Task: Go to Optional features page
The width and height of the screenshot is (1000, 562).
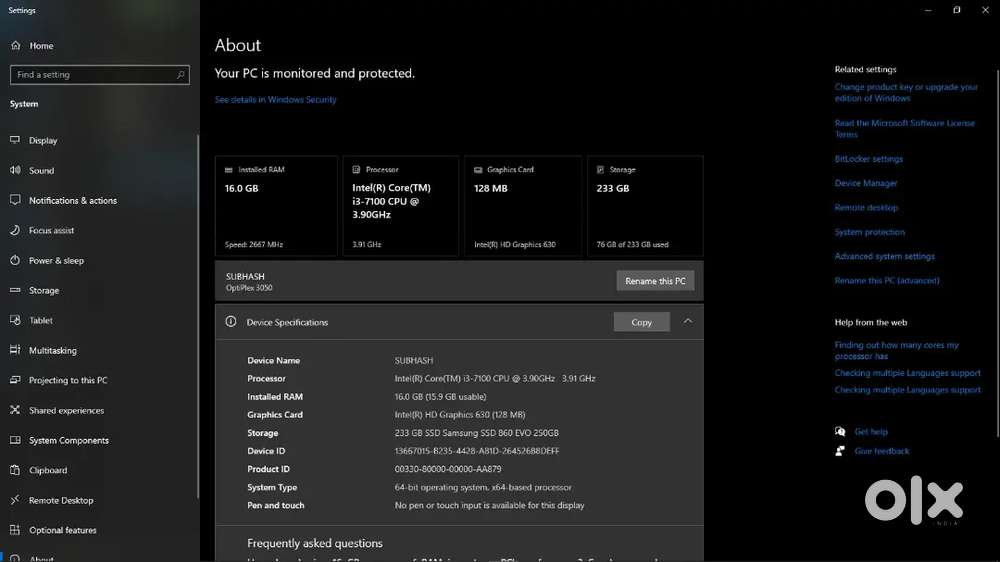Action: click(x=62, y=530)
